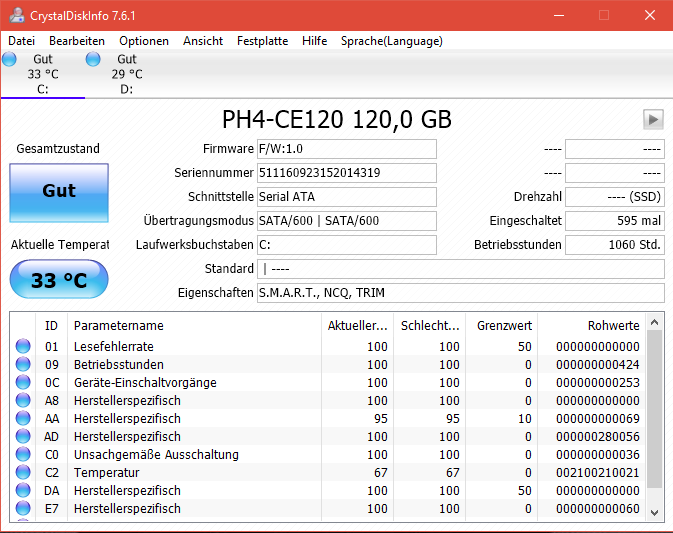Select the Lesefehlerrate parameter text
The width and height of the screenshot is (673, 533).
point(114,346)
